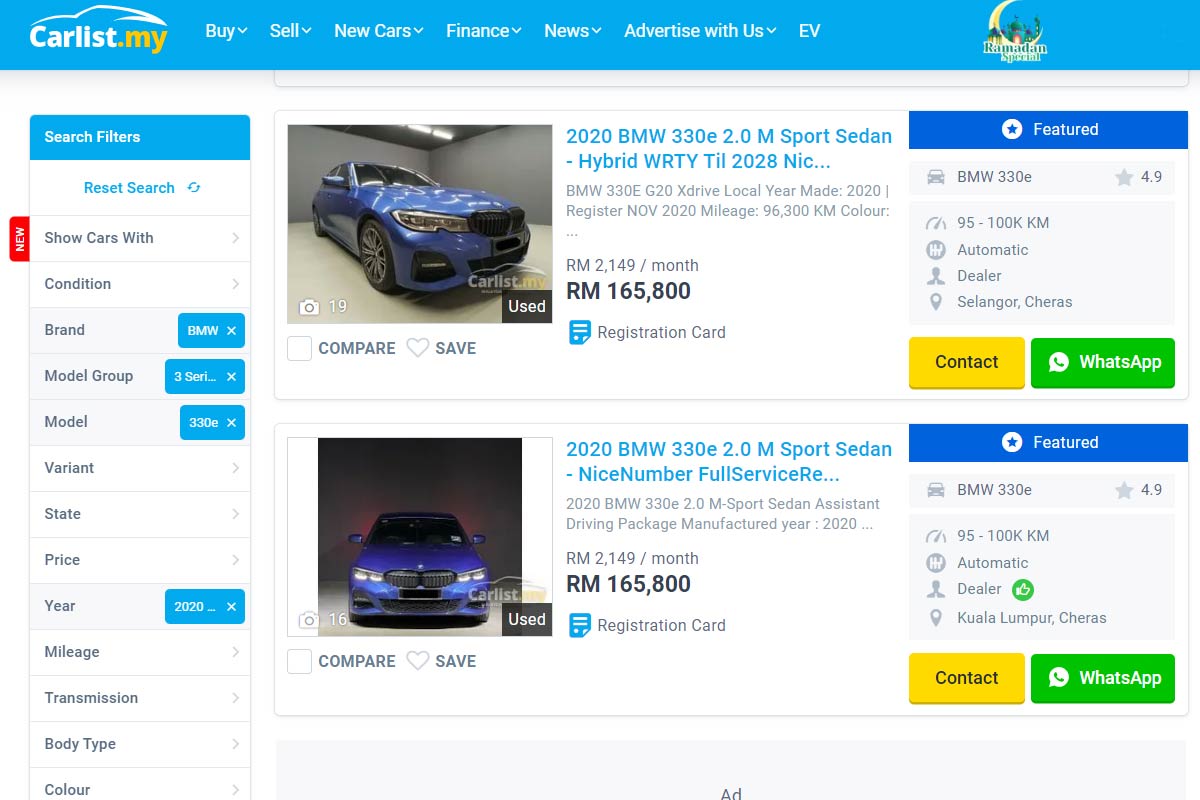Clear the 2020 year filter
Viewport: 1200px width, 800px height.
point(231,606)
